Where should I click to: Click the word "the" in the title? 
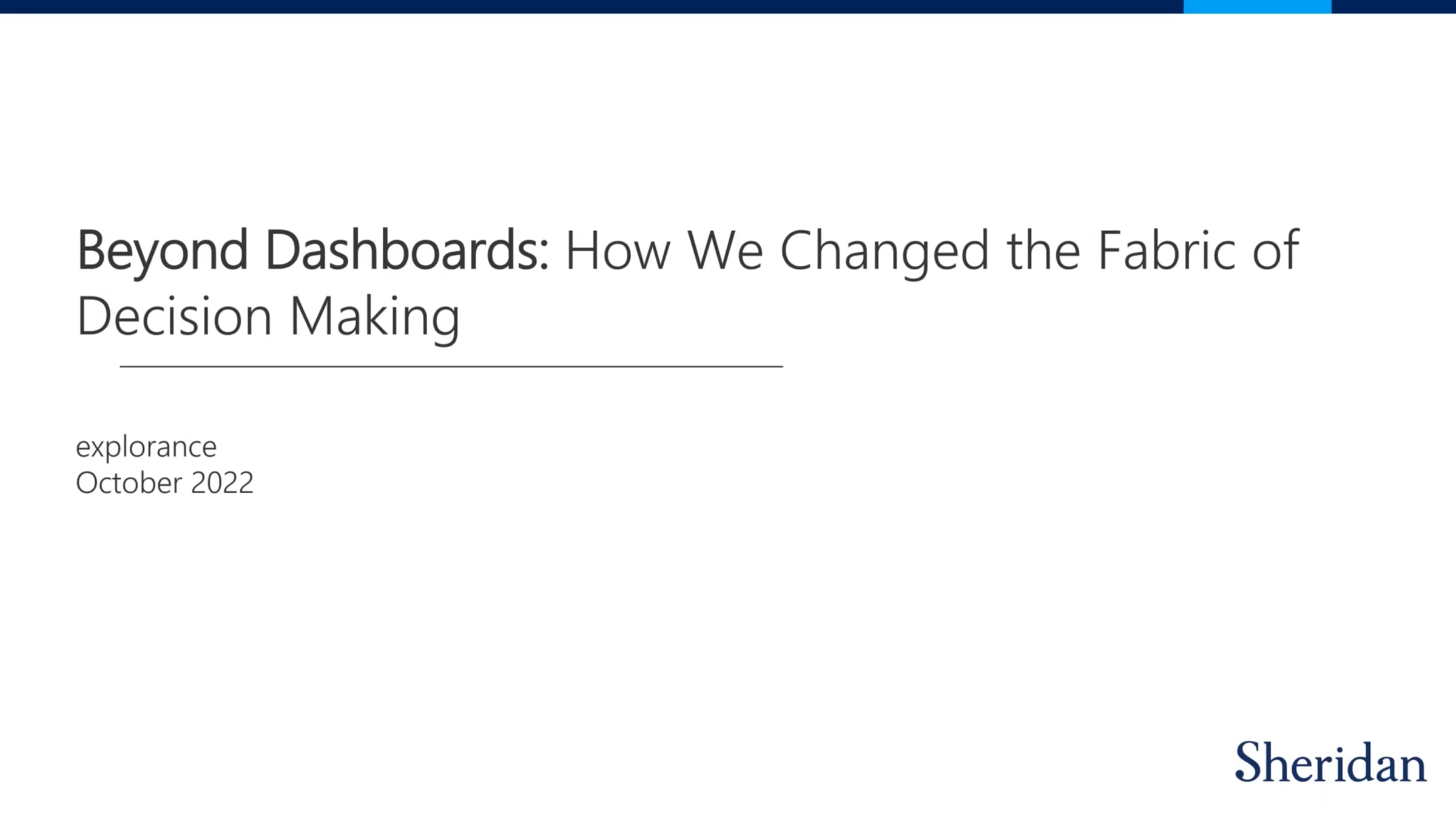click(x=1043, y=251)
